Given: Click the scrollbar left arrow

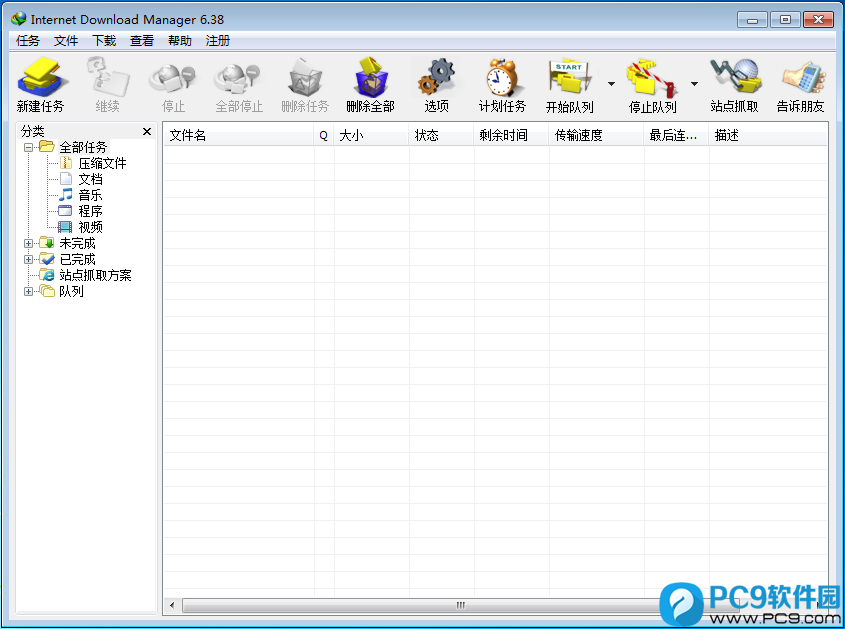Looking at the screenshot, I should 172,605.
